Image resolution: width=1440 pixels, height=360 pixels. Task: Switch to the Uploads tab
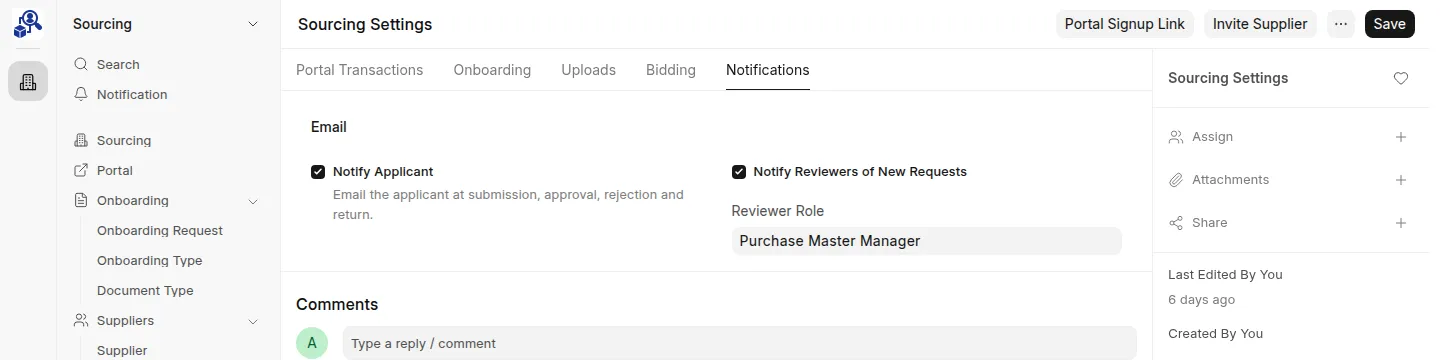tap(588, 70)
